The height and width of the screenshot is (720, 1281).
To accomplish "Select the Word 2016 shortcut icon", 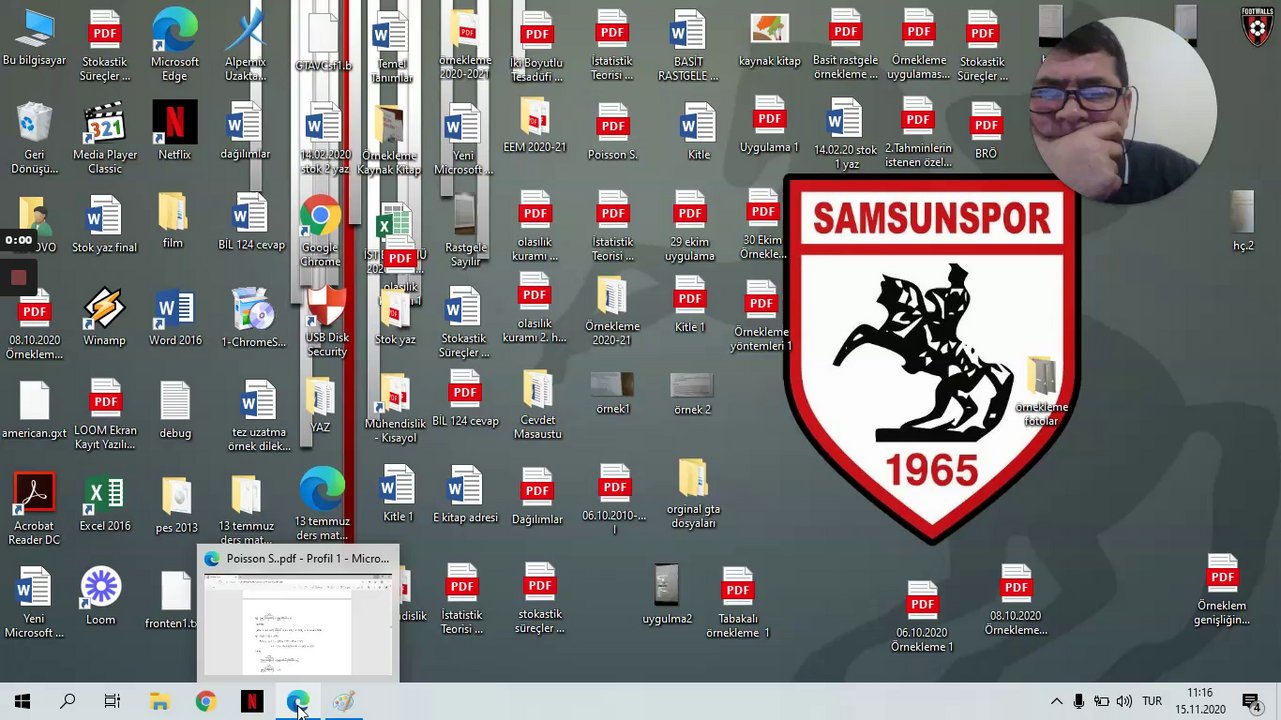I will click(x=175, y=317).
